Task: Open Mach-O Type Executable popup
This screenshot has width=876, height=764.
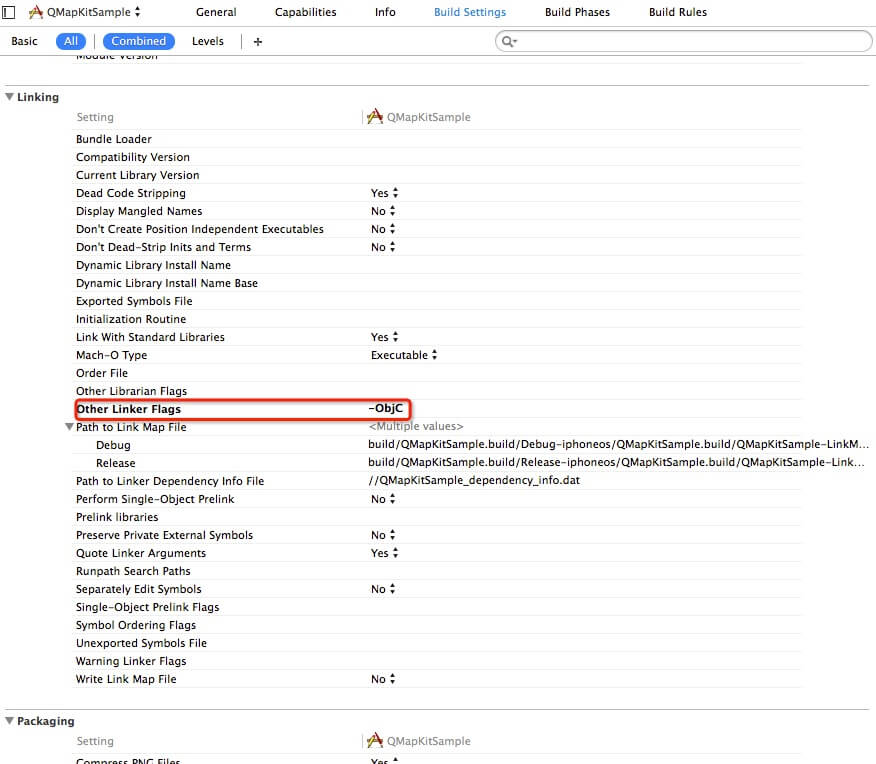Action: click(x=404, y=355)
